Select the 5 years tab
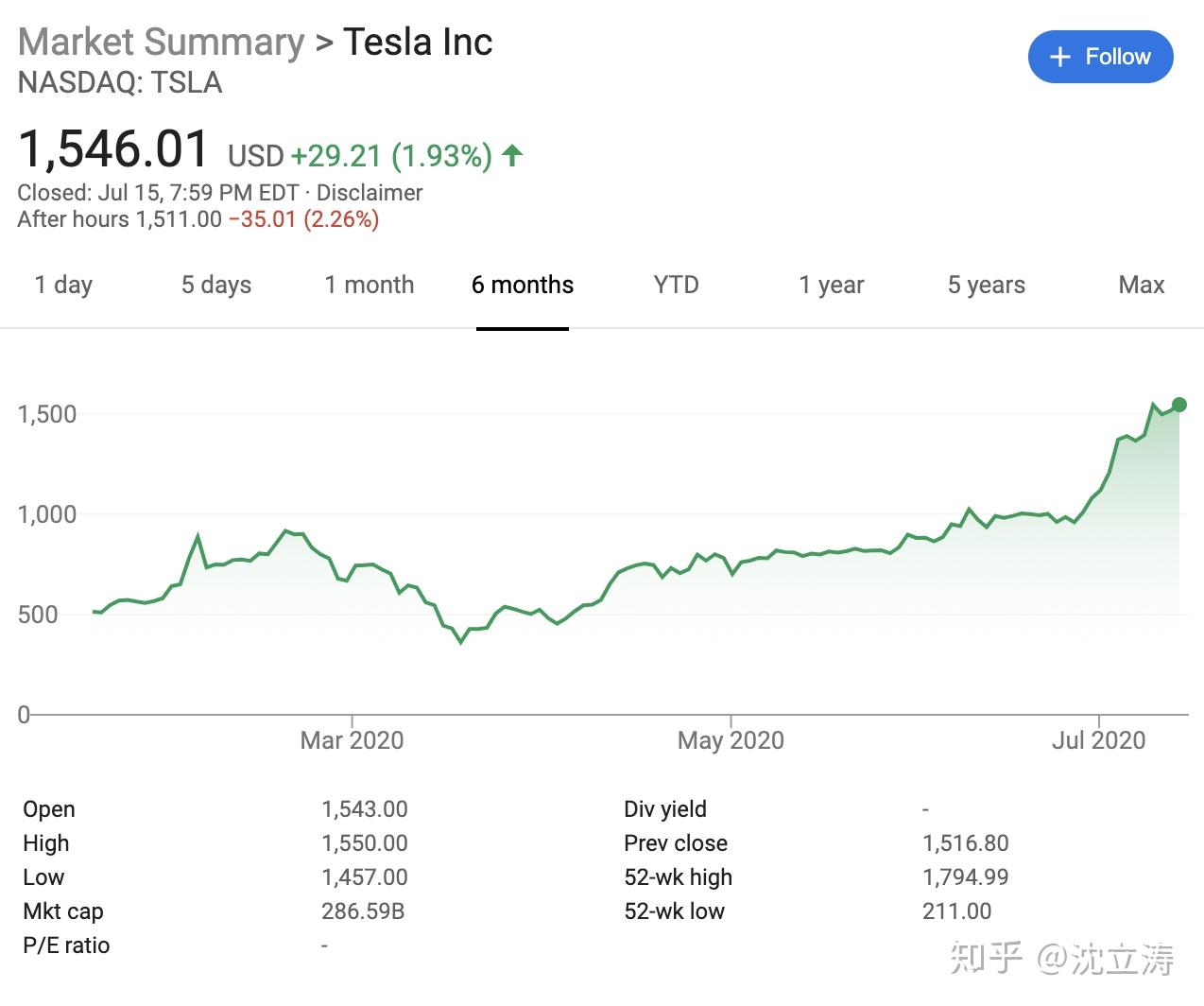The width and height of the screenshot is (1204, 1006). 986,285
